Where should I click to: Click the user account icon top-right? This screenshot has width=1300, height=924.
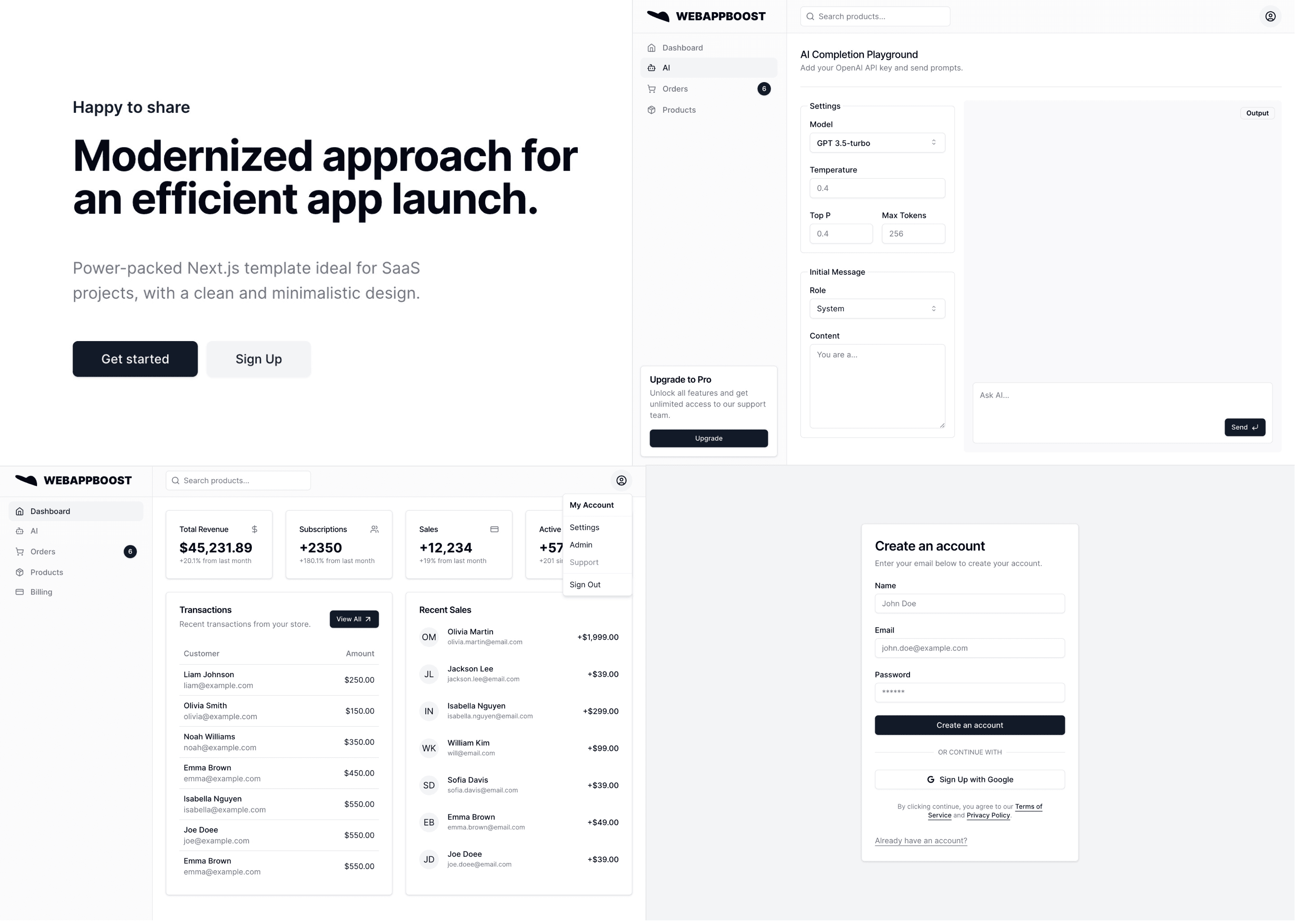(1270, 16)
